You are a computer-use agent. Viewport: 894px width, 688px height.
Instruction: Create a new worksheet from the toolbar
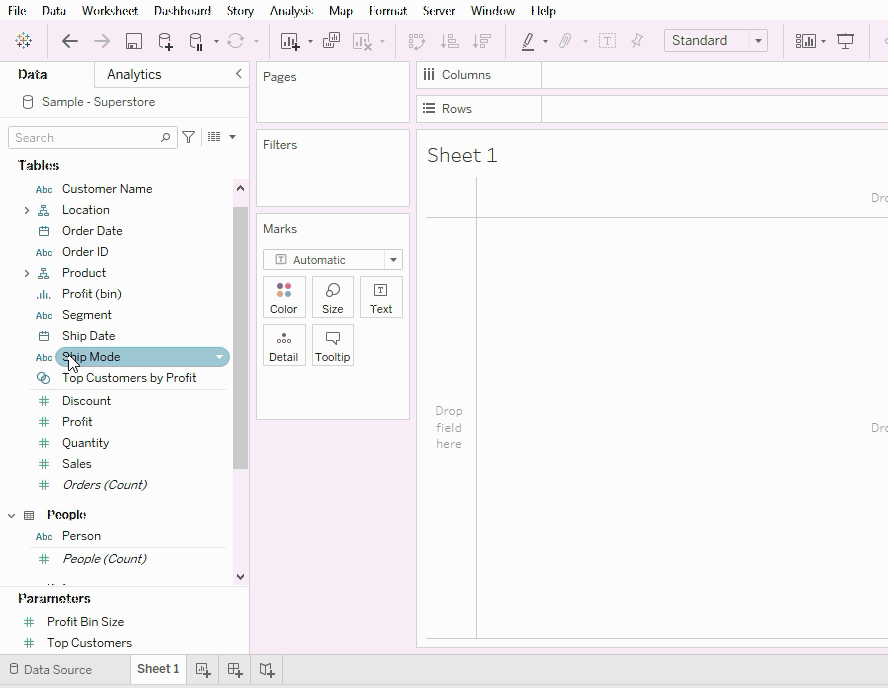point(290,41)
